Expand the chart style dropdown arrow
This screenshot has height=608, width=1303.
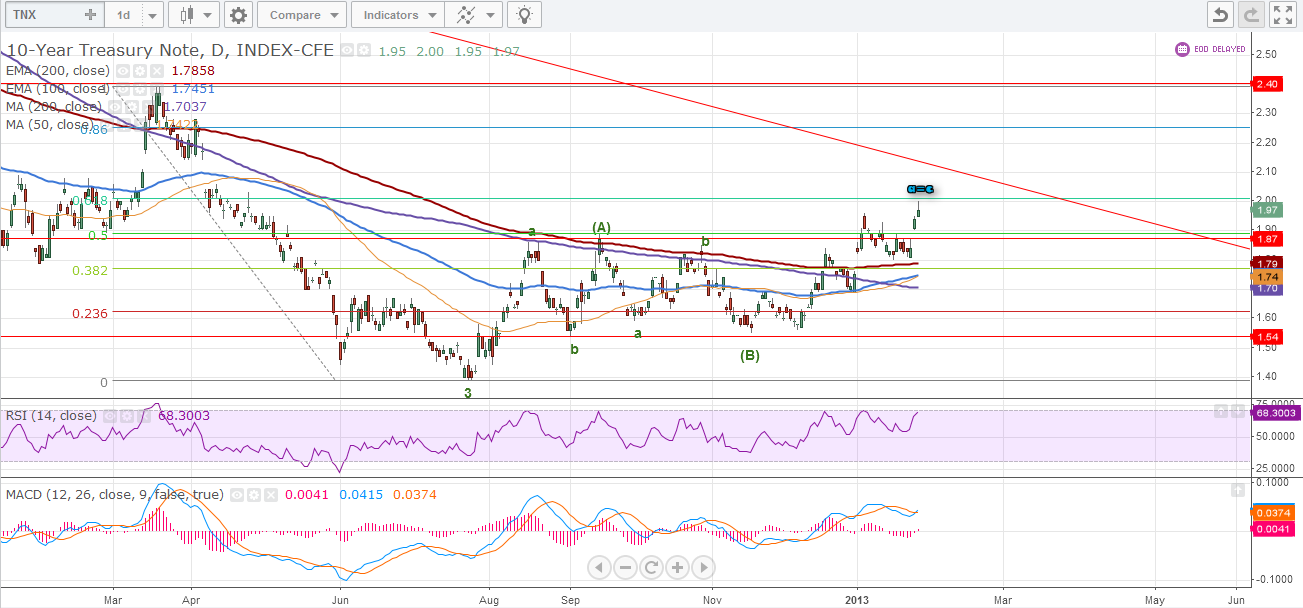209,15
